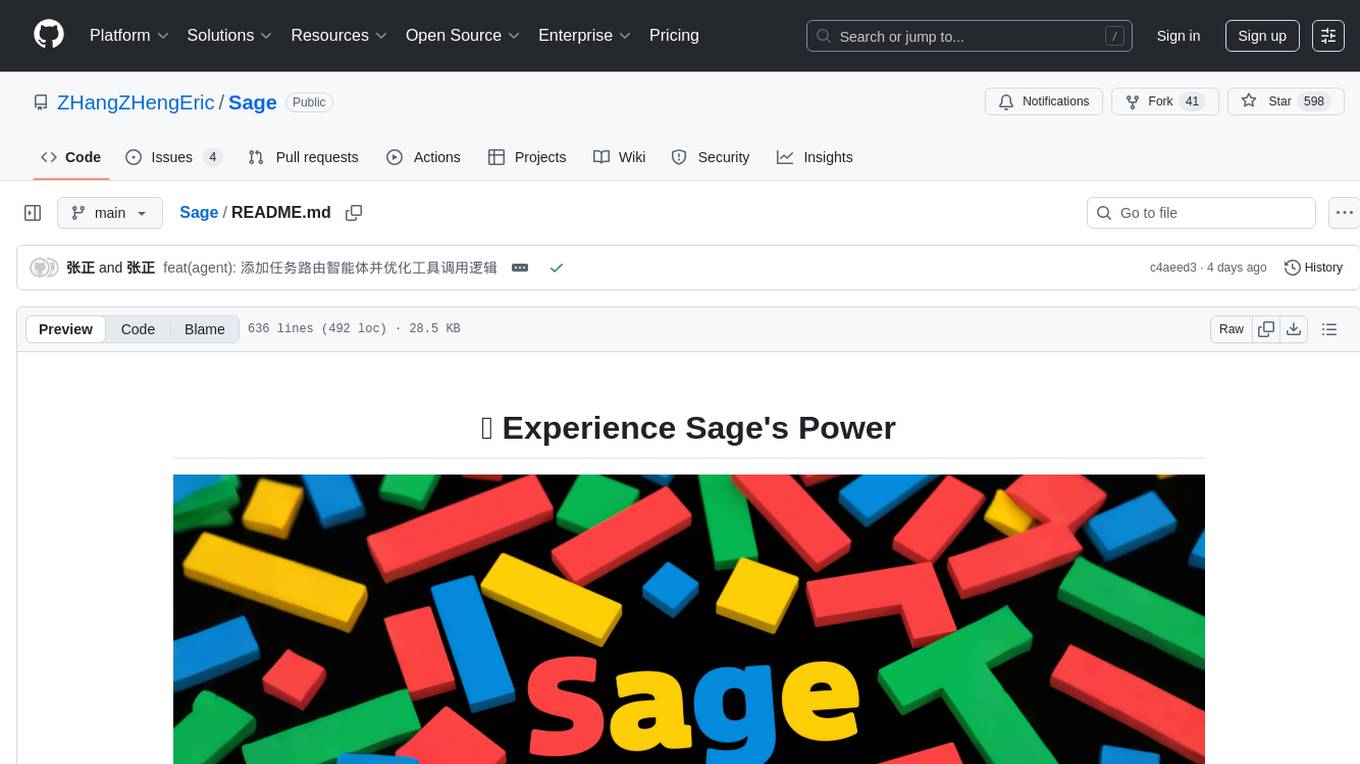Open the Projects tab
1360x764 pixels.
527,157
